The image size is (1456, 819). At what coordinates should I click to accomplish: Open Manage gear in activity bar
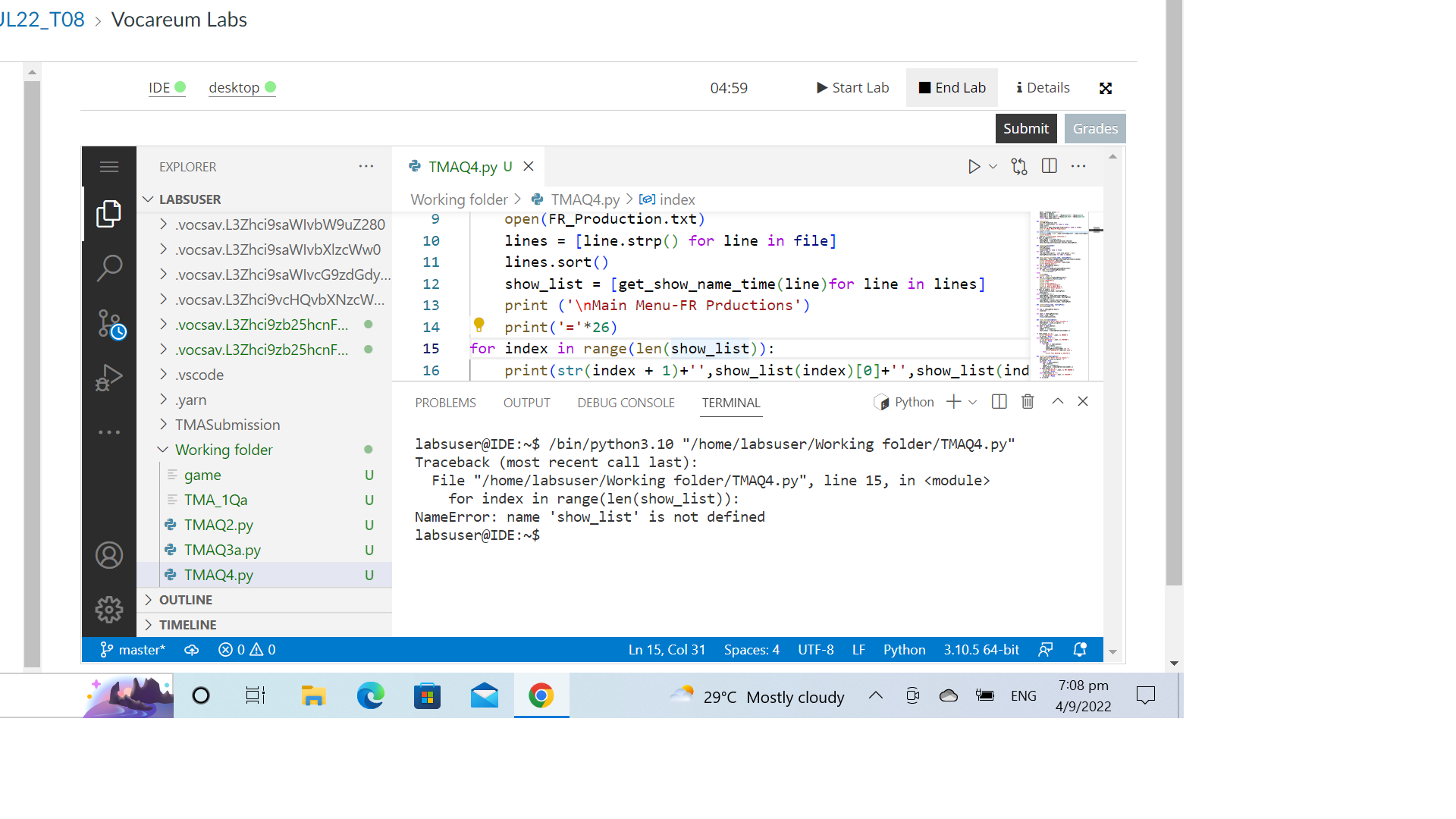point(109,610)
